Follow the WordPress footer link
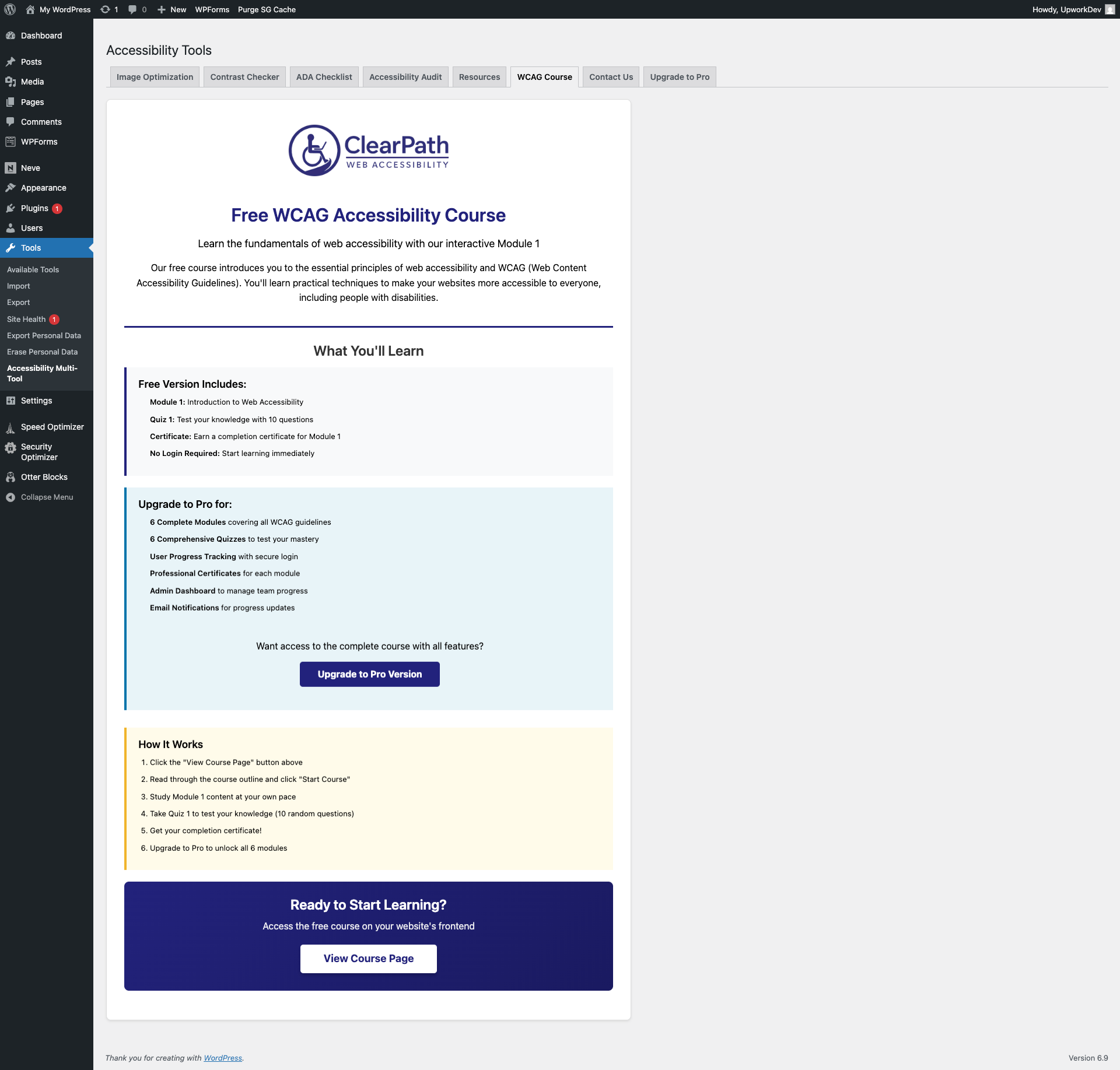 (223, 1058)
